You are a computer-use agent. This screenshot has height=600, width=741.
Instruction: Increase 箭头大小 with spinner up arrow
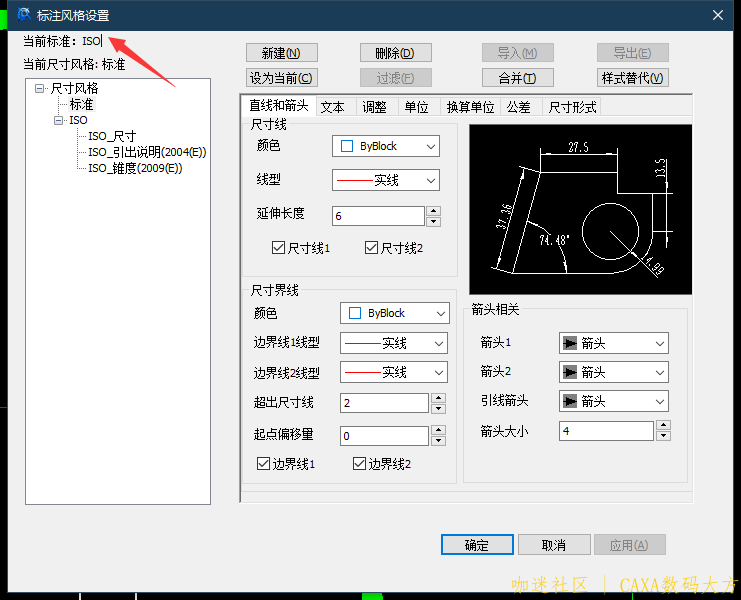click(x=662, y=426)
